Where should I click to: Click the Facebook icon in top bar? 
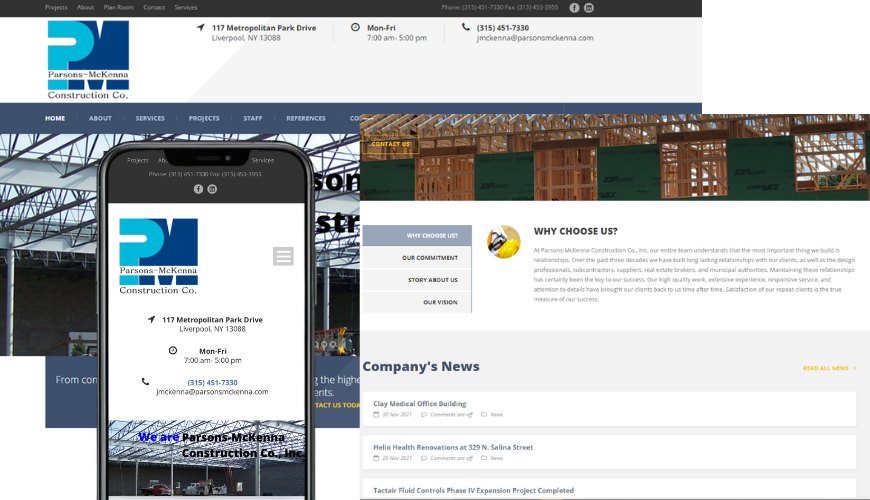click(x=574, y=7)
